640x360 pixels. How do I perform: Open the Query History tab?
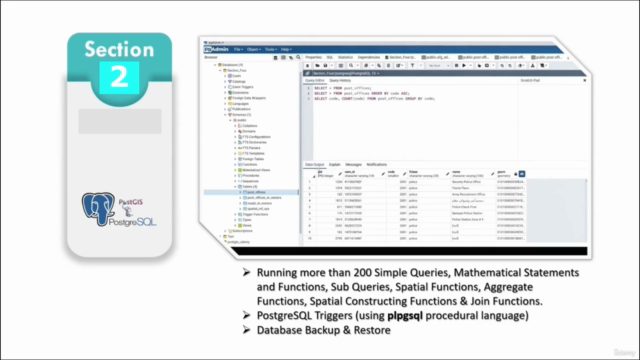point(340,81)
